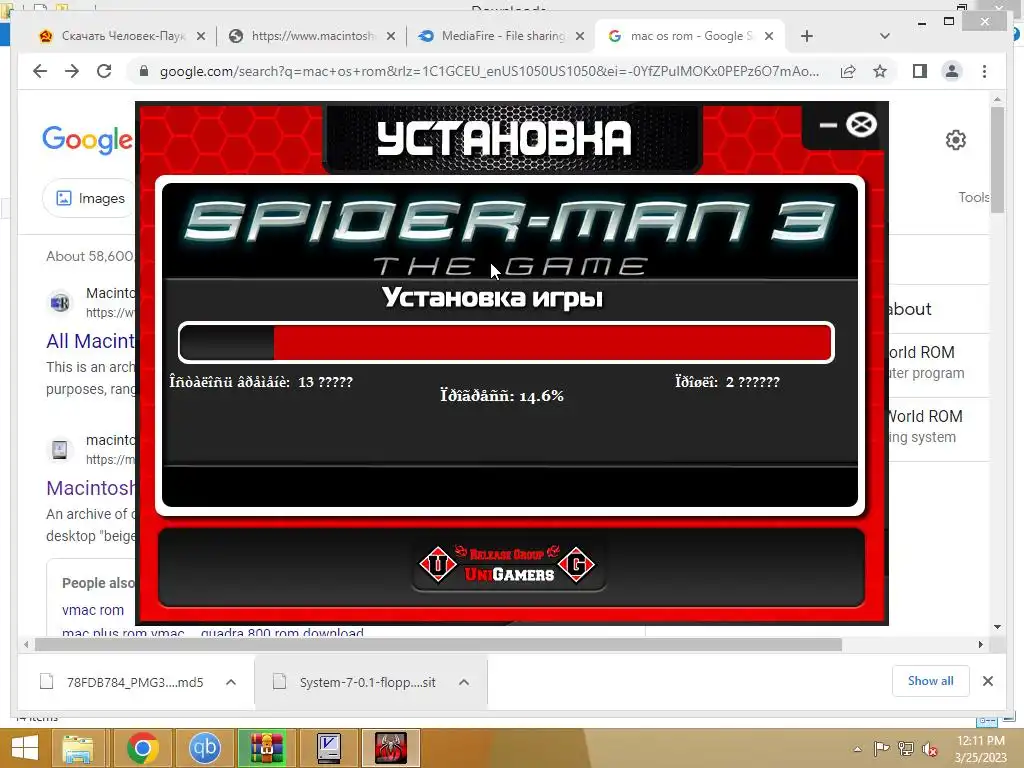The height and width of the screenshot is (768, 1024).
Task: Open menu for System-7-0.1-flopp sit download
Action: 464,682
